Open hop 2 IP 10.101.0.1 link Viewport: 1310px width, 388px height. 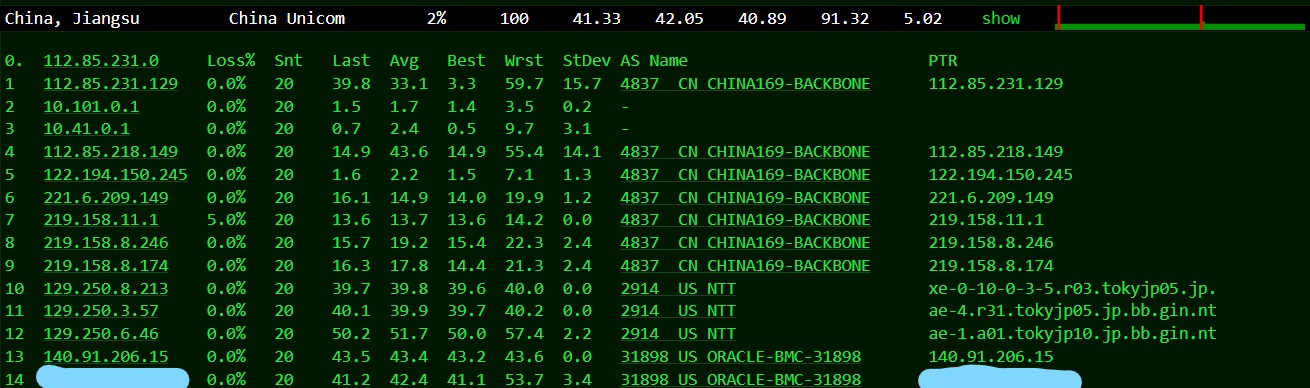tap(91, 106)
